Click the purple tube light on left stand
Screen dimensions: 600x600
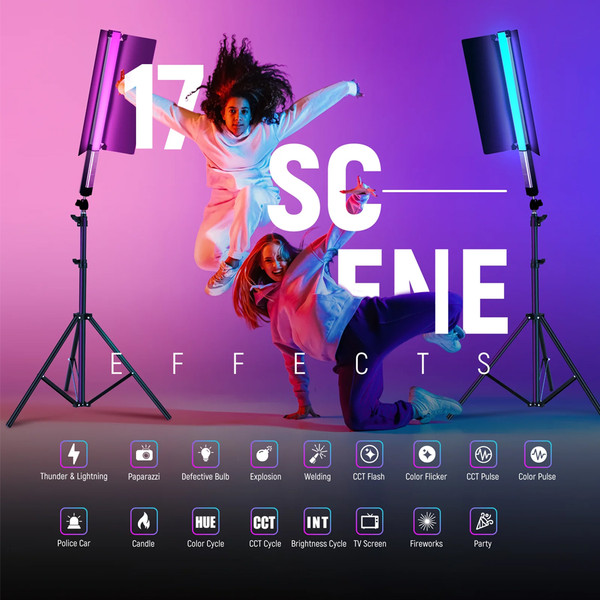point(105,92)
